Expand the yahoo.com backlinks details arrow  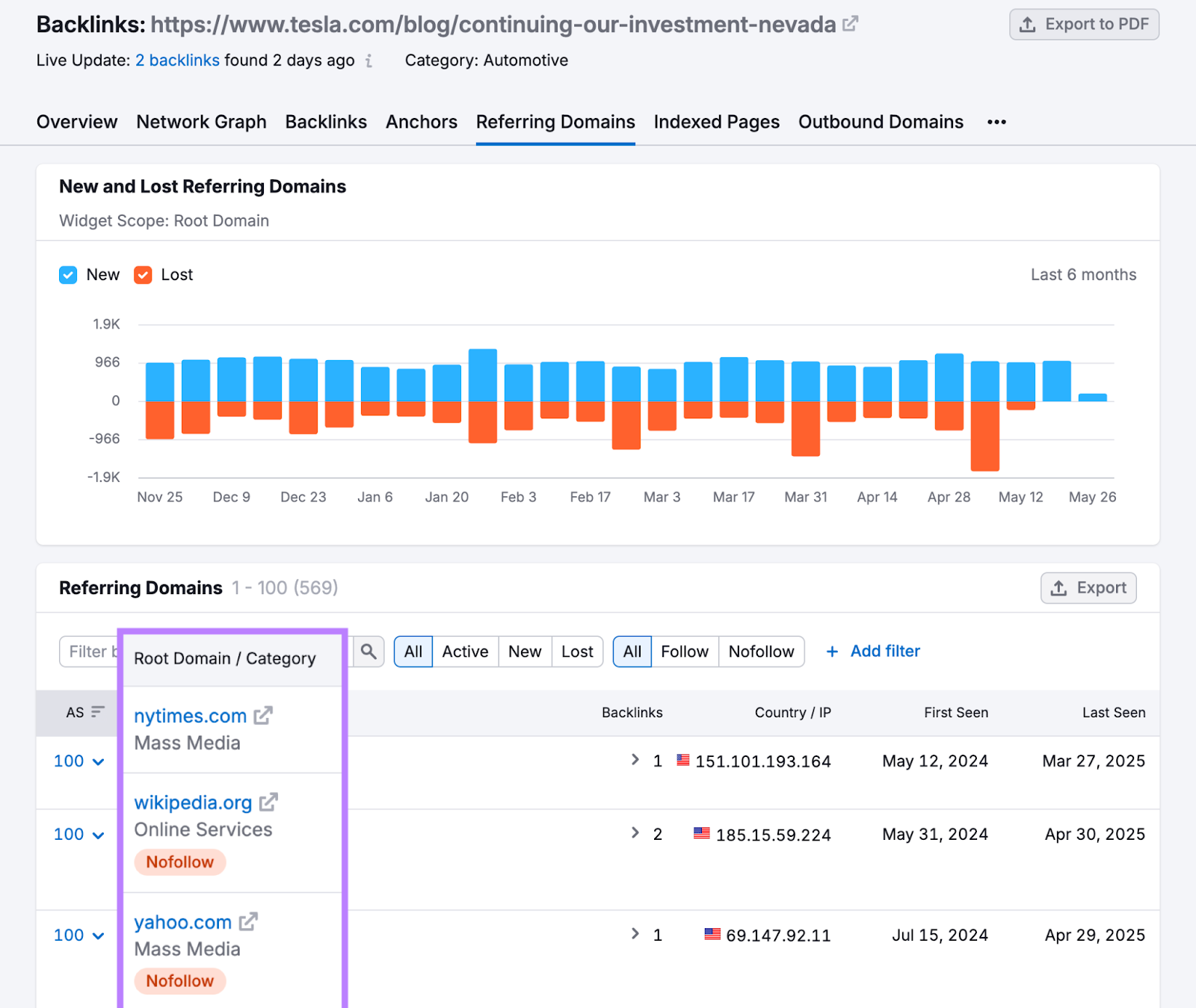635,934
